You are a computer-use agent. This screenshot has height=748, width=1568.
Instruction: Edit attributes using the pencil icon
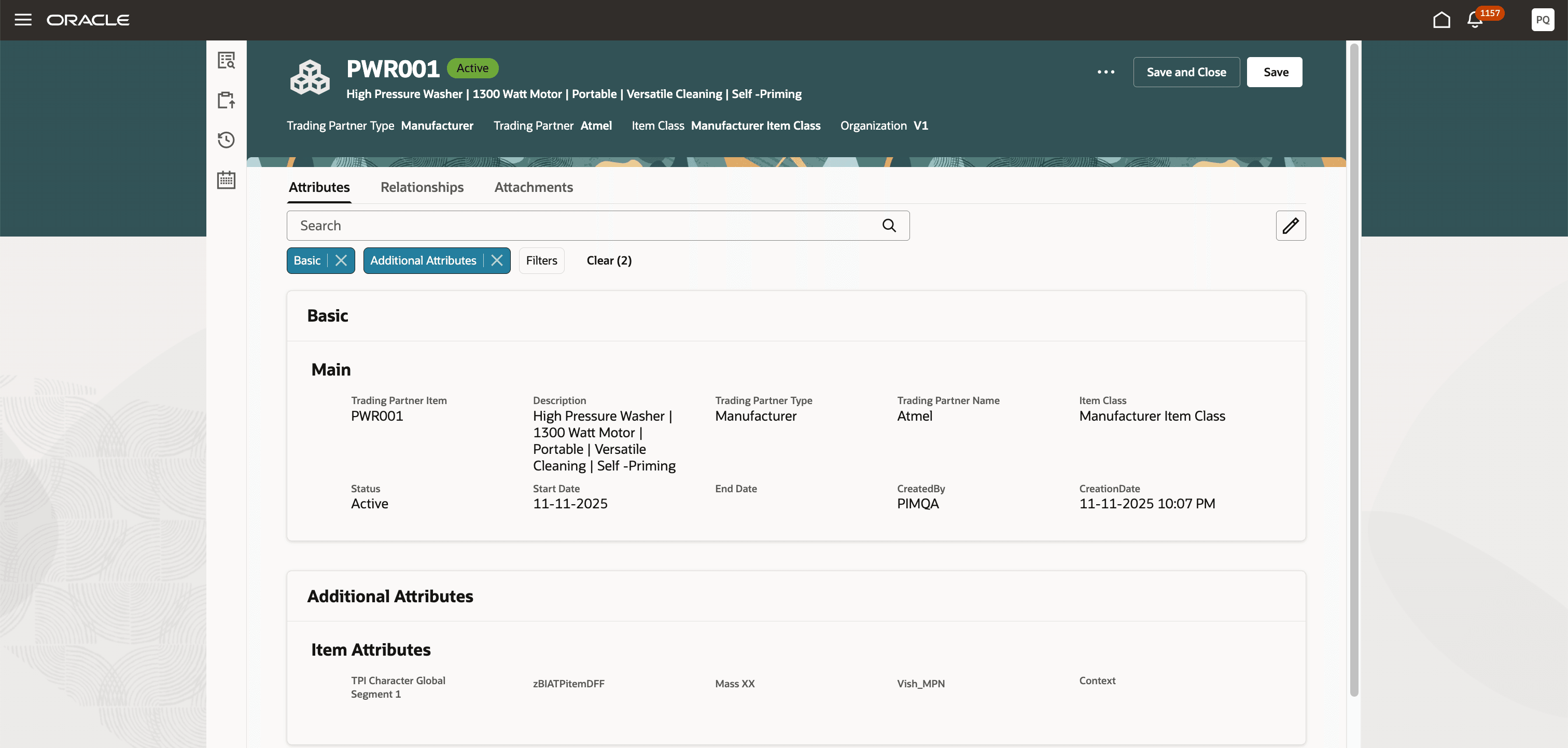[x=1291, y=225]
